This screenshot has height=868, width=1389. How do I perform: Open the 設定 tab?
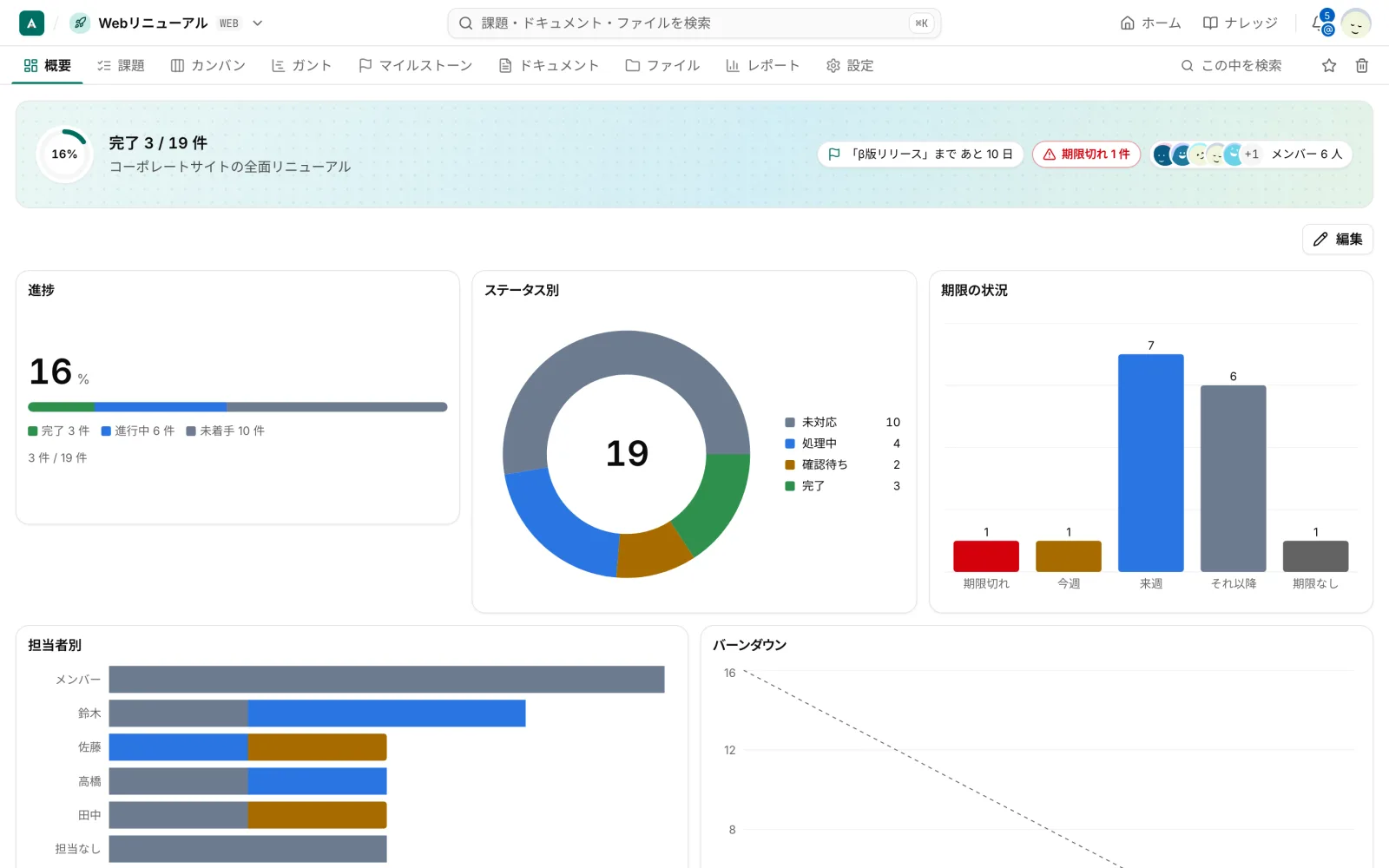tap(850, 65)
